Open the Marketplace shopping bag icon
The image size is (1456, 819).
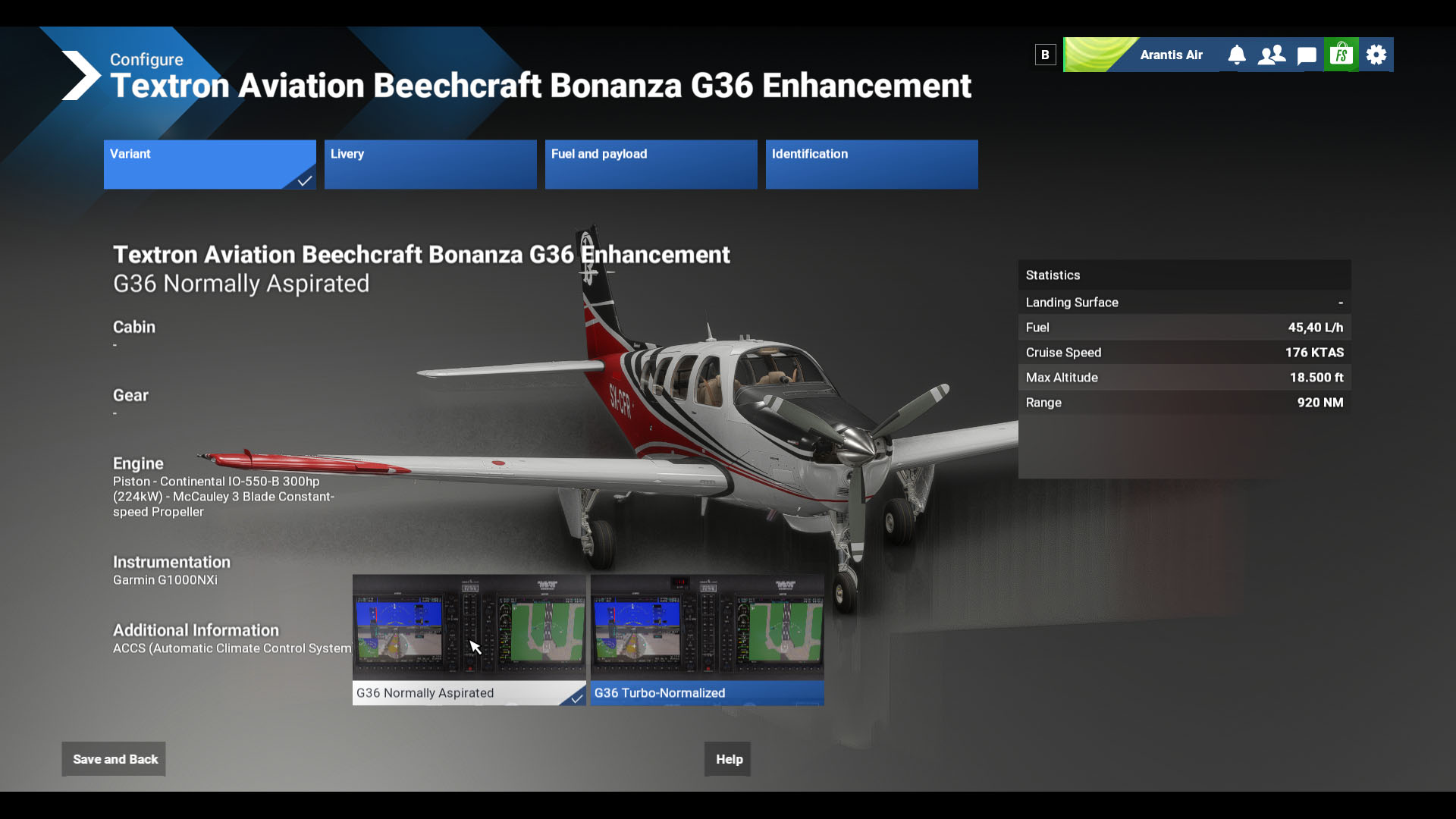tap(1341, 55)
